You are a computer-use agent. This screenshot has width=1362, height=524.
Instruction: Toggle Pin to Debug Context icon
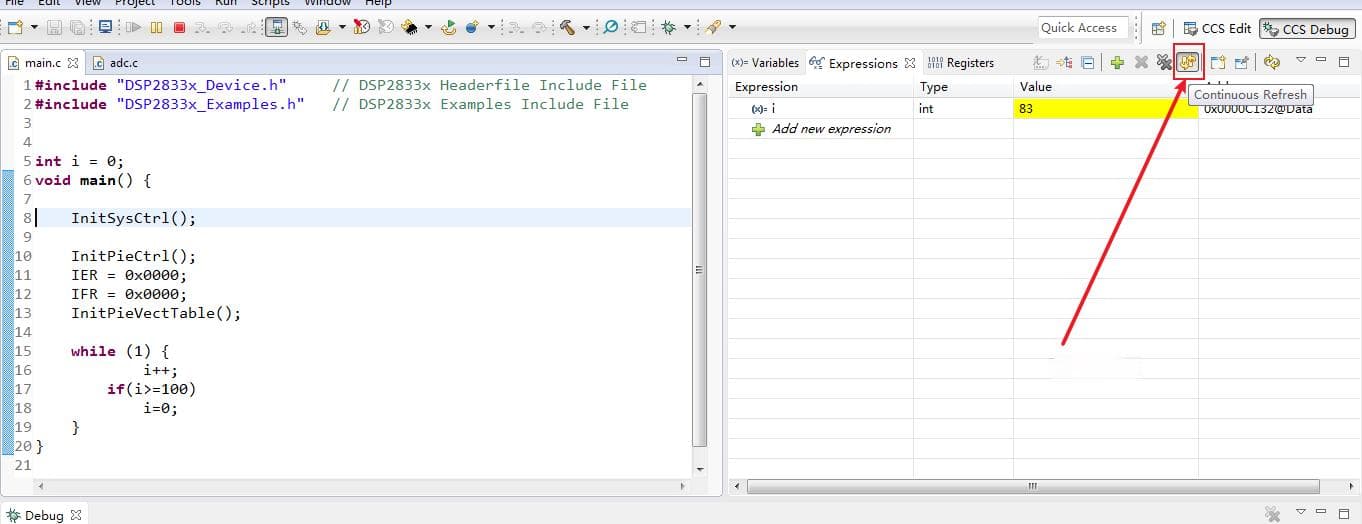[x=1242, y=62]
